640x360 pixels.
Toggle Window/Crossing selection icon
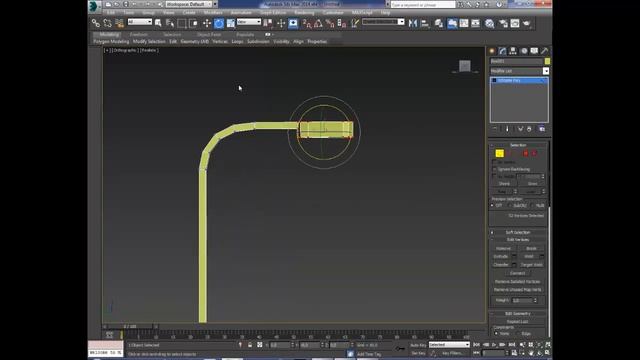(x=193, y=23)
